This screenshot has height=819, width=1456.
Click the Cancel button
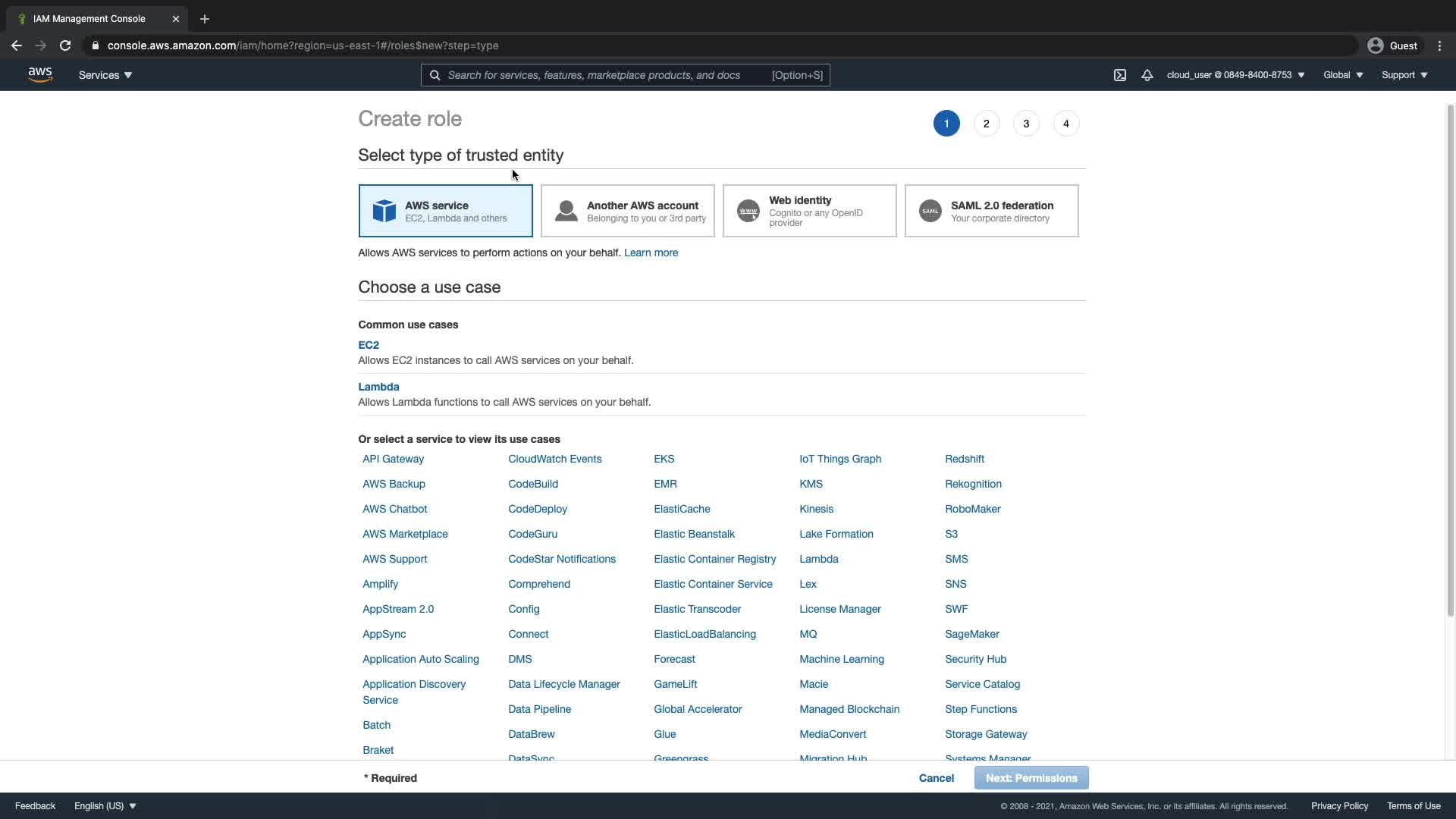click(x=936, y=778)
